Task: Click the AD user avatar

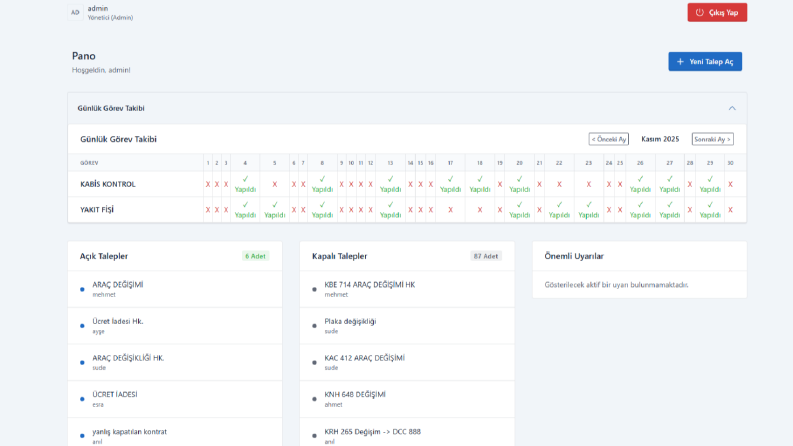Action: tap(75, 12)
